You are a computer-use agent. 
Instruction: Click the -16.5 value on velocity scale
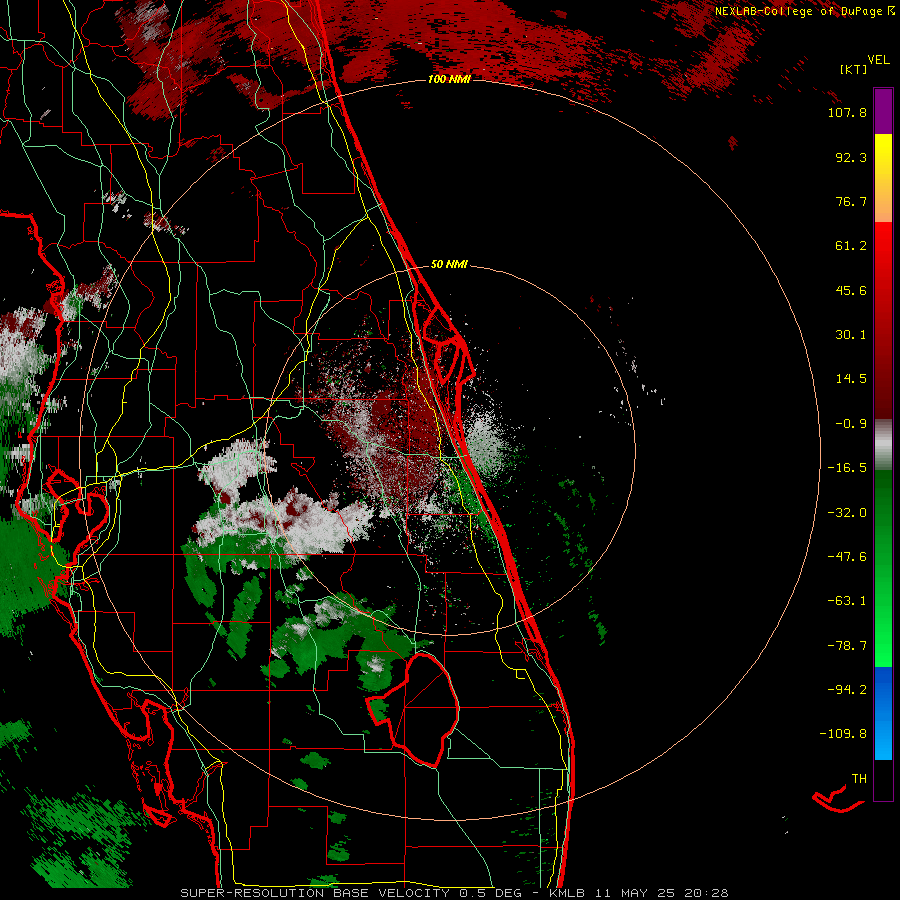point(847,468)
